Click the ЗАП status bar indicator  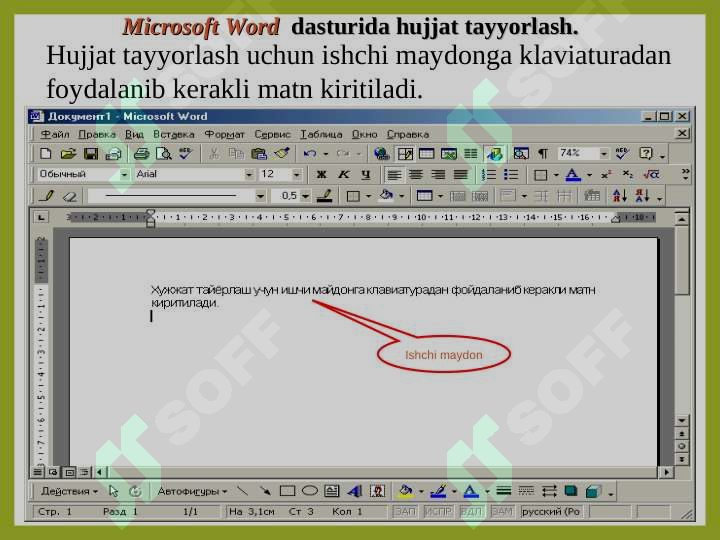click(x=405, y=512)
